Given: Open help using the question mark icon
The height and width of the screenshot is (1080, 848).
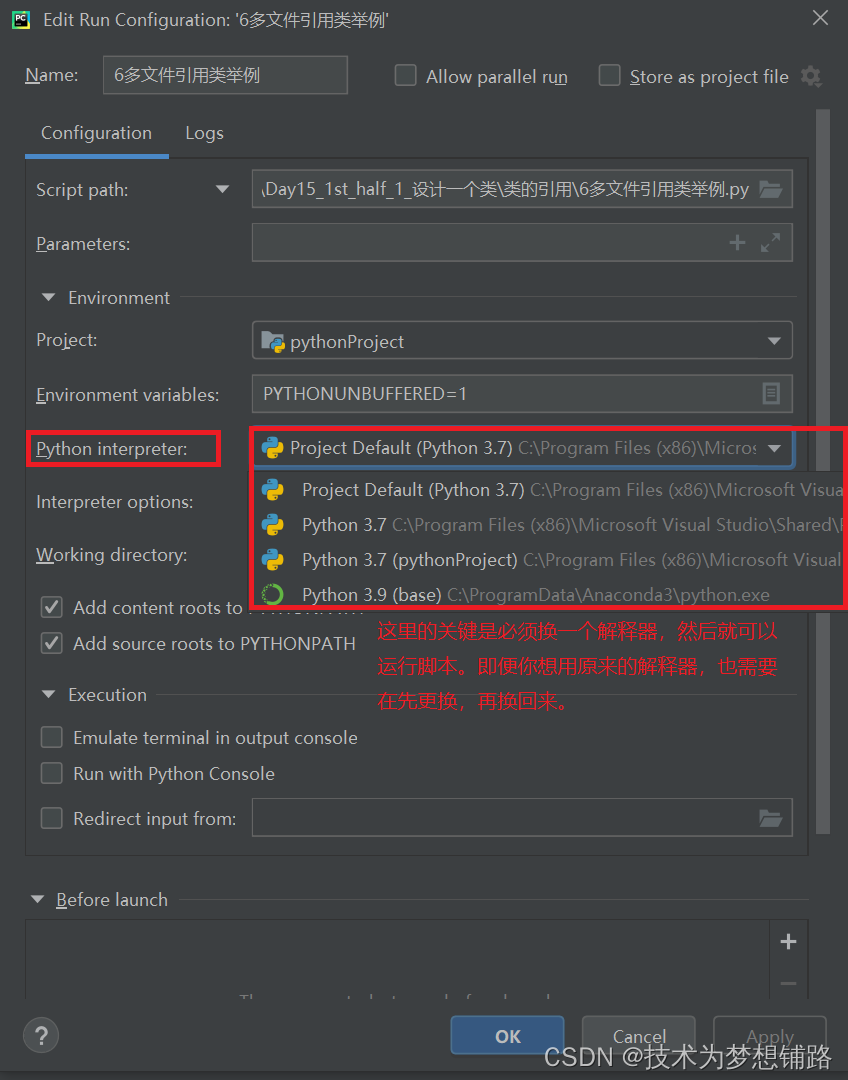Looking at the screenshot, I should (x=40, y=1035).
